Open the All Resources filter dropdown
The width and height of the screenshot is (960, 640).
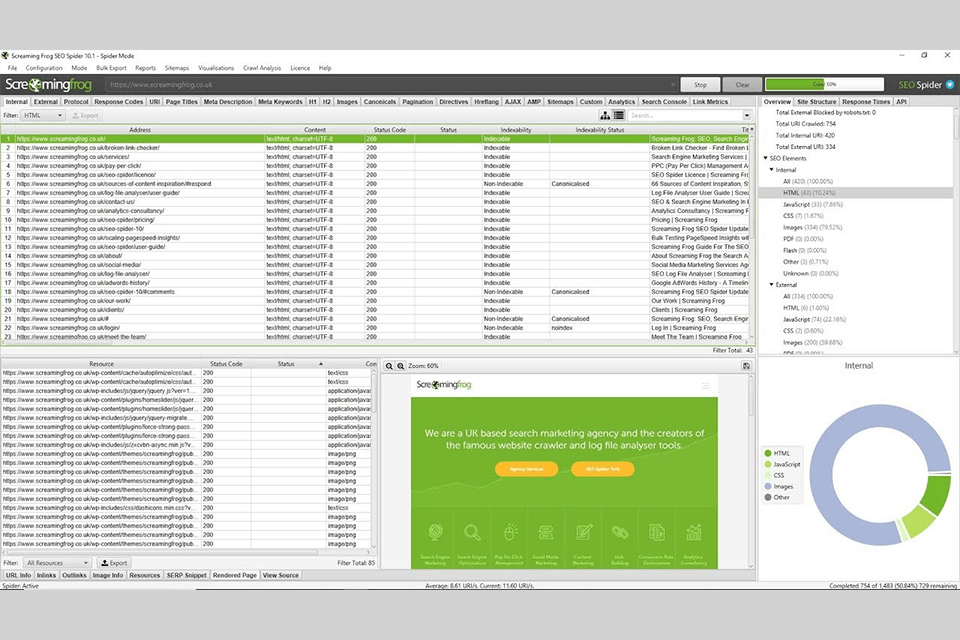58,563
